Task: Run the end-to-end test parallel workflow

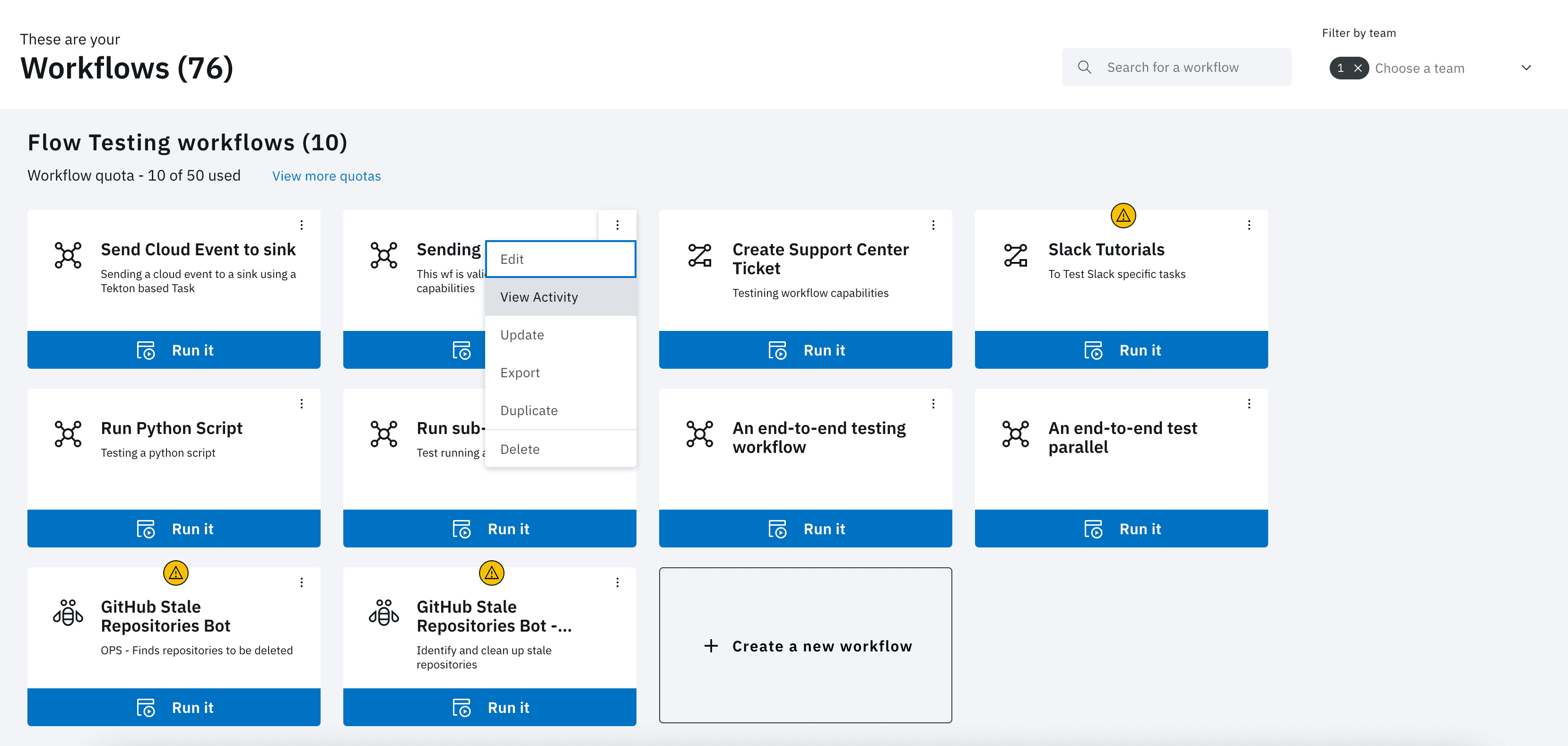Action: 1121,529
